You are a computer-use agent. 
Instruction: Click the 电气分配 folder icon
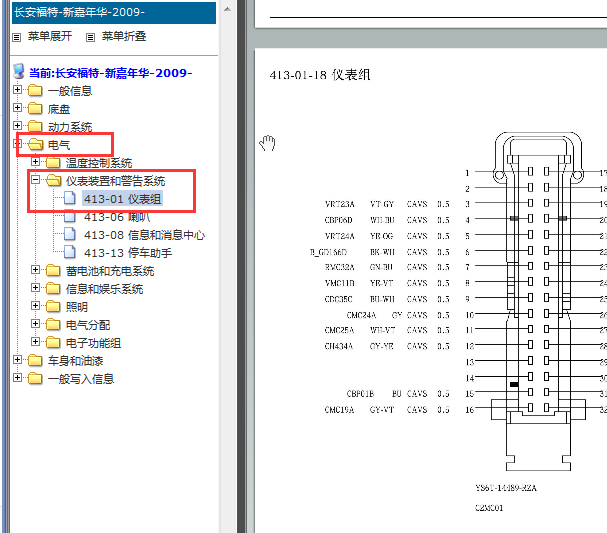pyautogui.click(x=53, y=324)
